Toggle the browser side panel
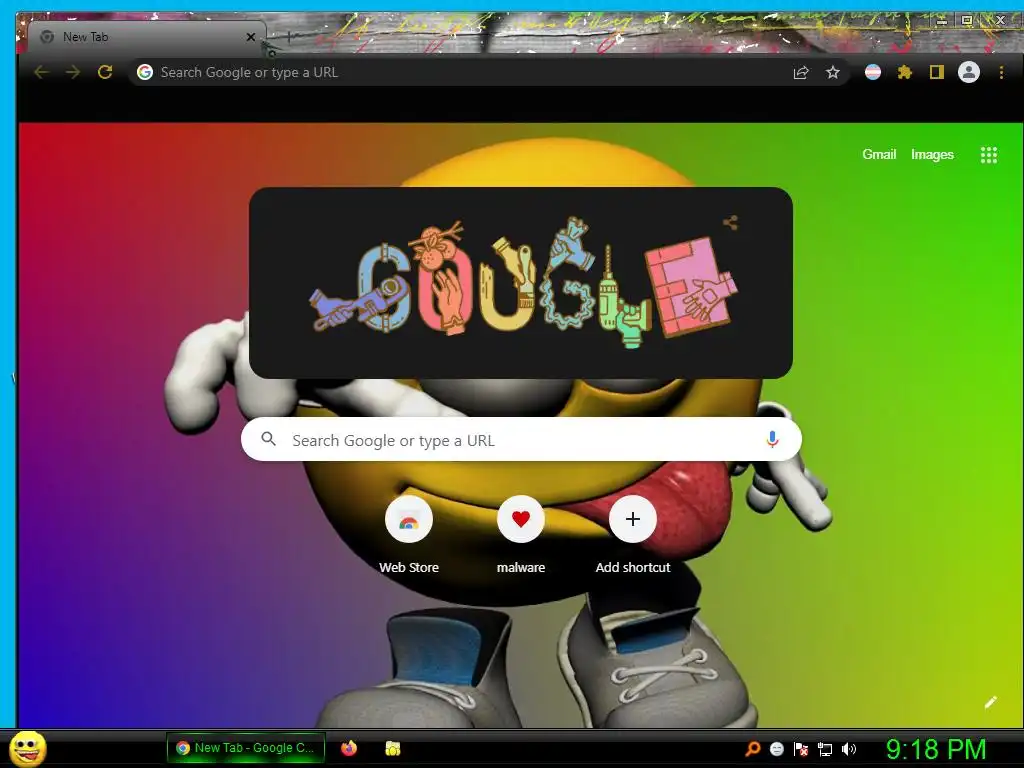Viewport: 1024px width, 768px height. (936, 72)
